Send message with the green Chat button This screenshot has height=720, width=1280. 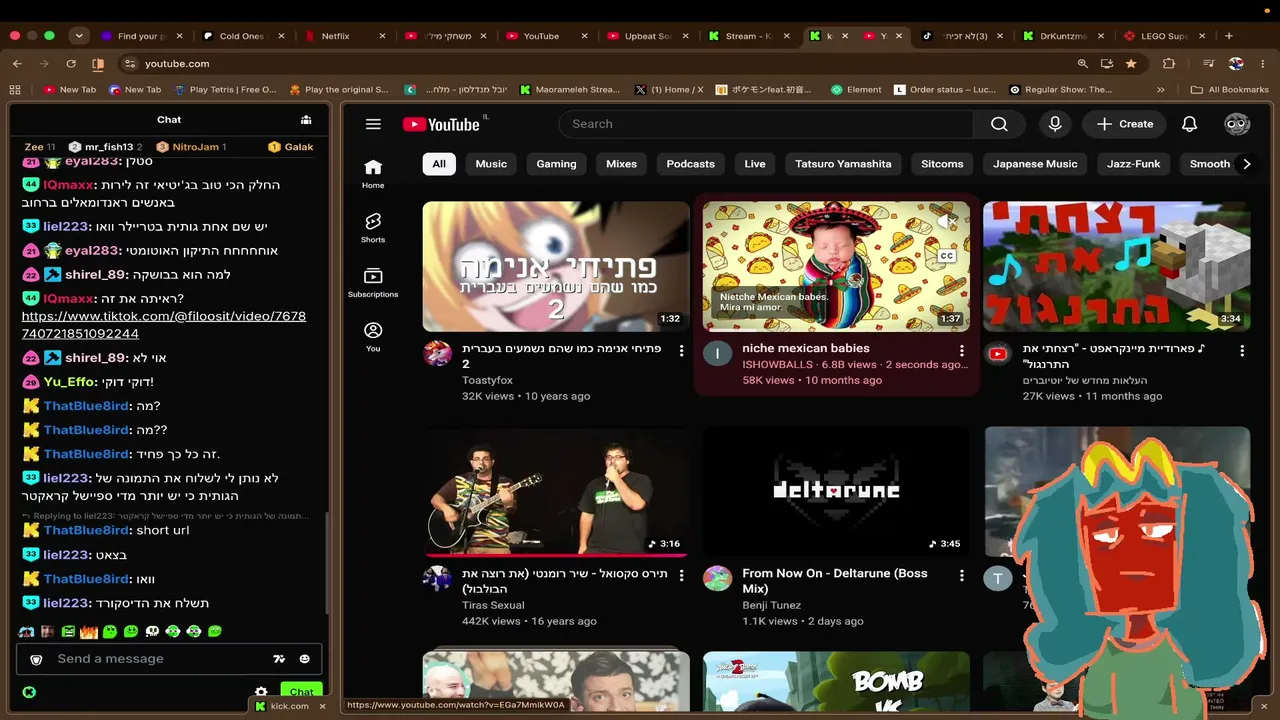coord(301,691)
